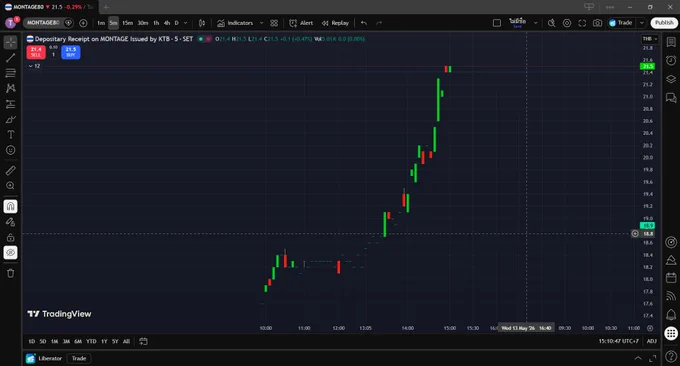Open indicator templates grid icon
The height and width of the screenshot is (366, 680).
[274, 23]
